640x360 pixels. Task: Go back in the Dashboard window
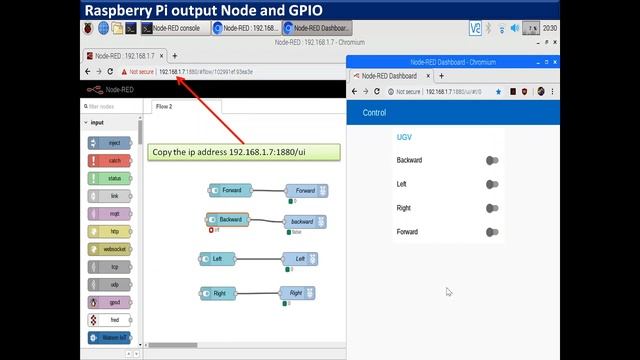tap(354, 91)
